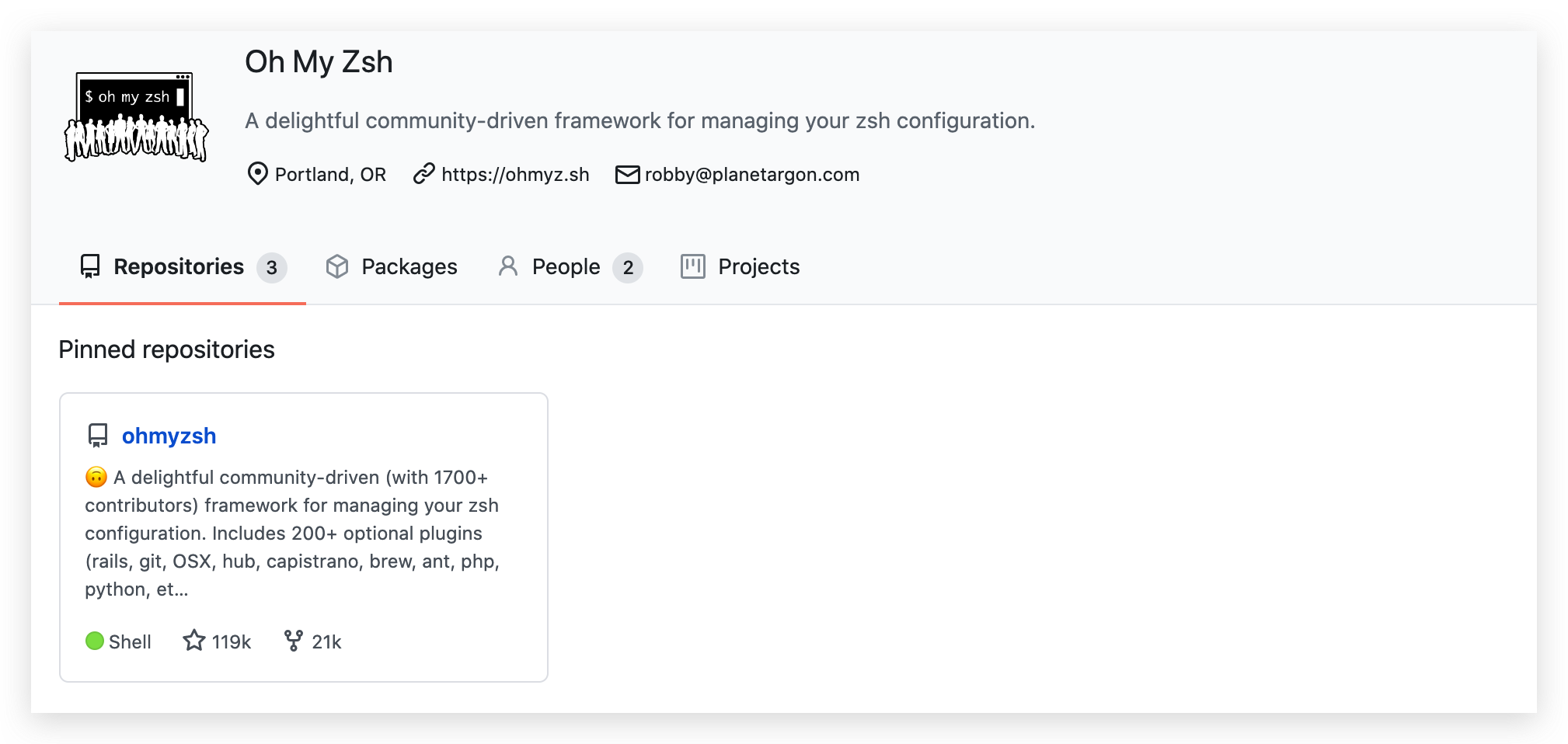This screenshot has height=744, width=1568.
Task: Click the fork icon on ohmyzsh card
Action: pos(293,641)
